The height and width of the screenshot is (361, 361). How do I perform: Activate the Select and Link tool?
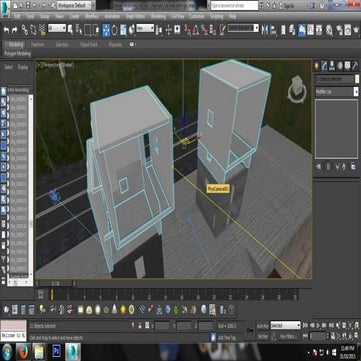(x=25, y=30)
